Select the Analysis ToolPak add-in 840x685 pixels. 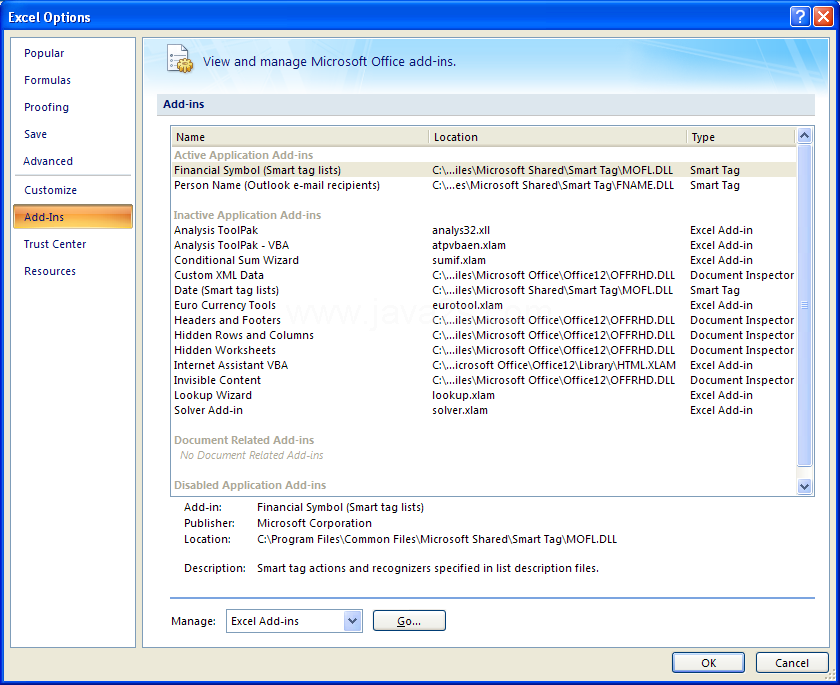484,230
